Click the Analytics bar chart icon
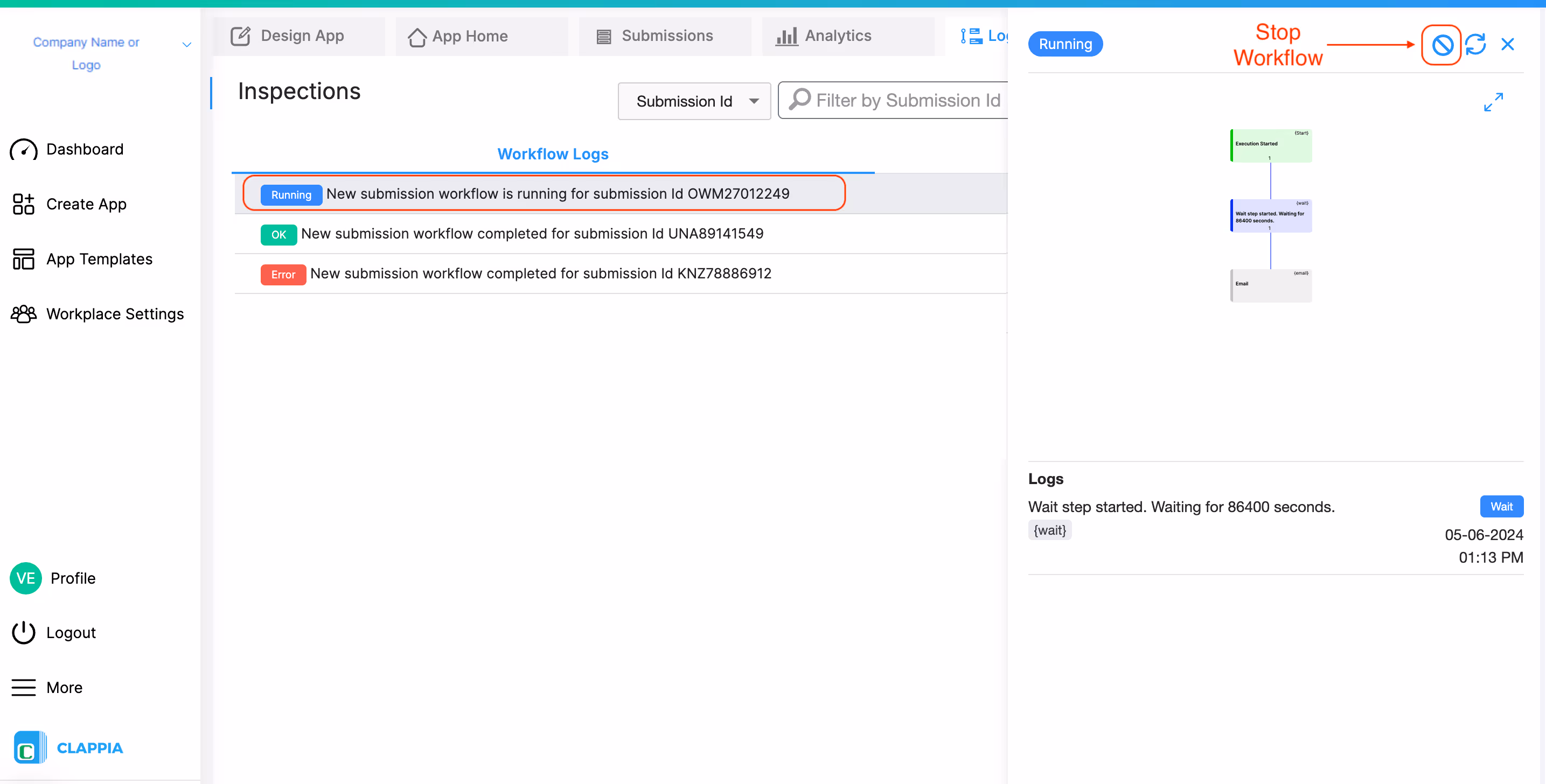 coord(787,36)
